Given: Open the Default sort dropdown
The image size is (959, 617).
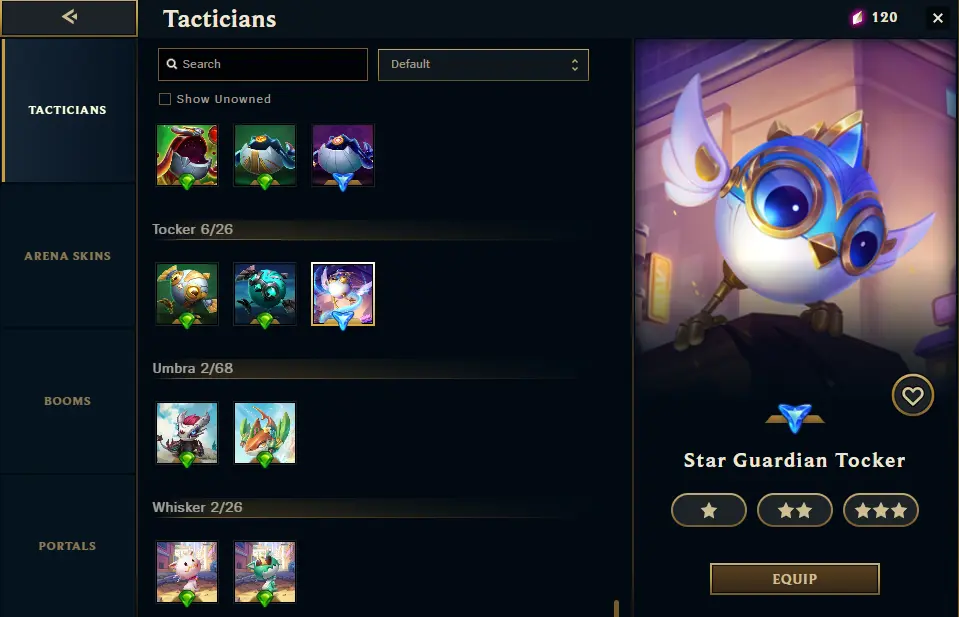Looking at the screenshot, I should pos(483,65).
